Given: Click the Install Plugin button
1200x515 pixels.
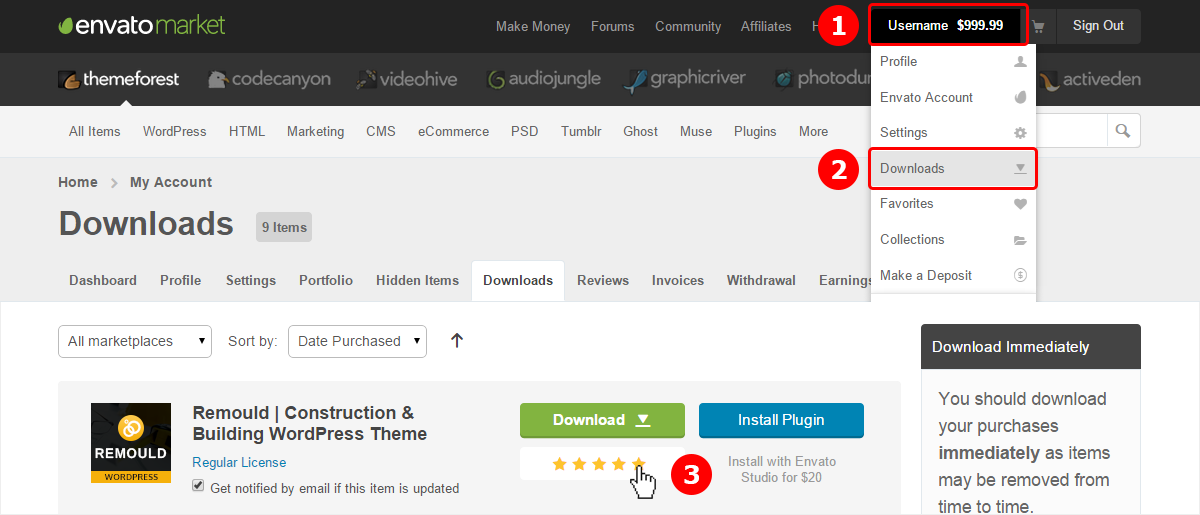Looking at the screenshot, I should pyautogui.click(x=781, y=420).
